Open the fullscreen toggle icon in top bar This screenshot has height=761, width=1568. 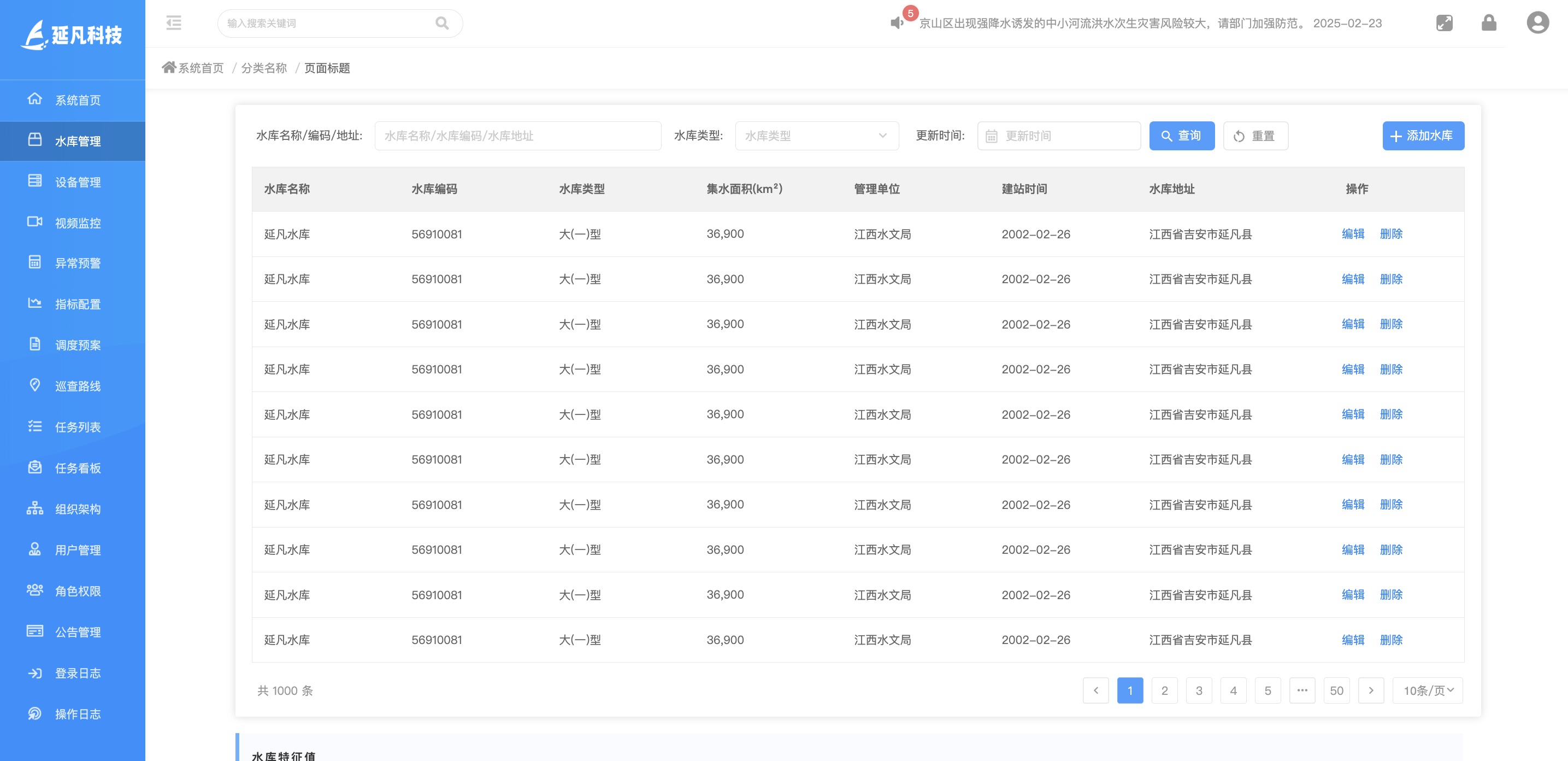coord(1444,23)
